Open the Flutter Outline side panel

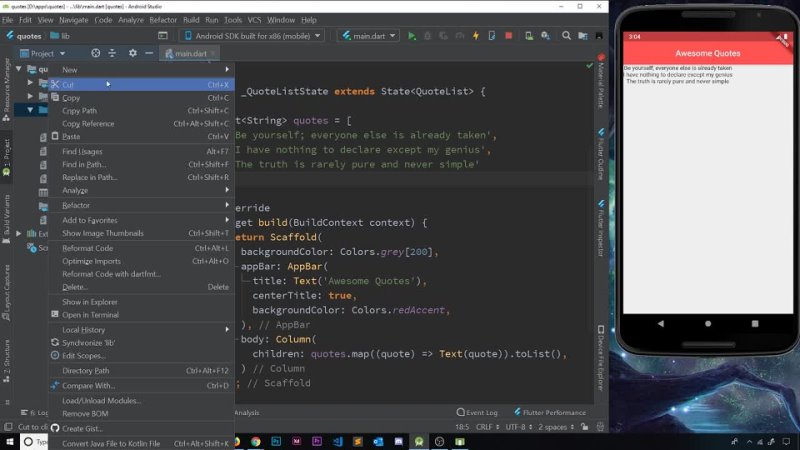pos(601,154)
